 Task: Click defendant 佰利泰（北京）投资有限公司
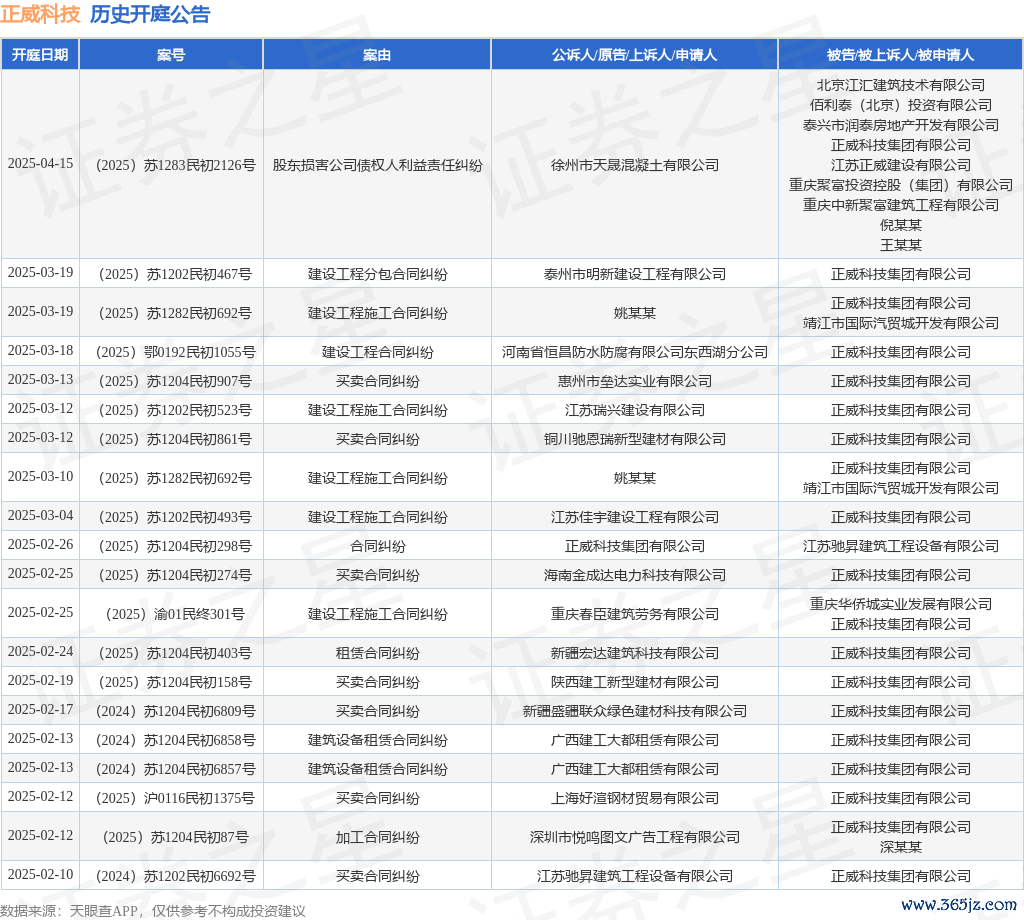(901, 105)
